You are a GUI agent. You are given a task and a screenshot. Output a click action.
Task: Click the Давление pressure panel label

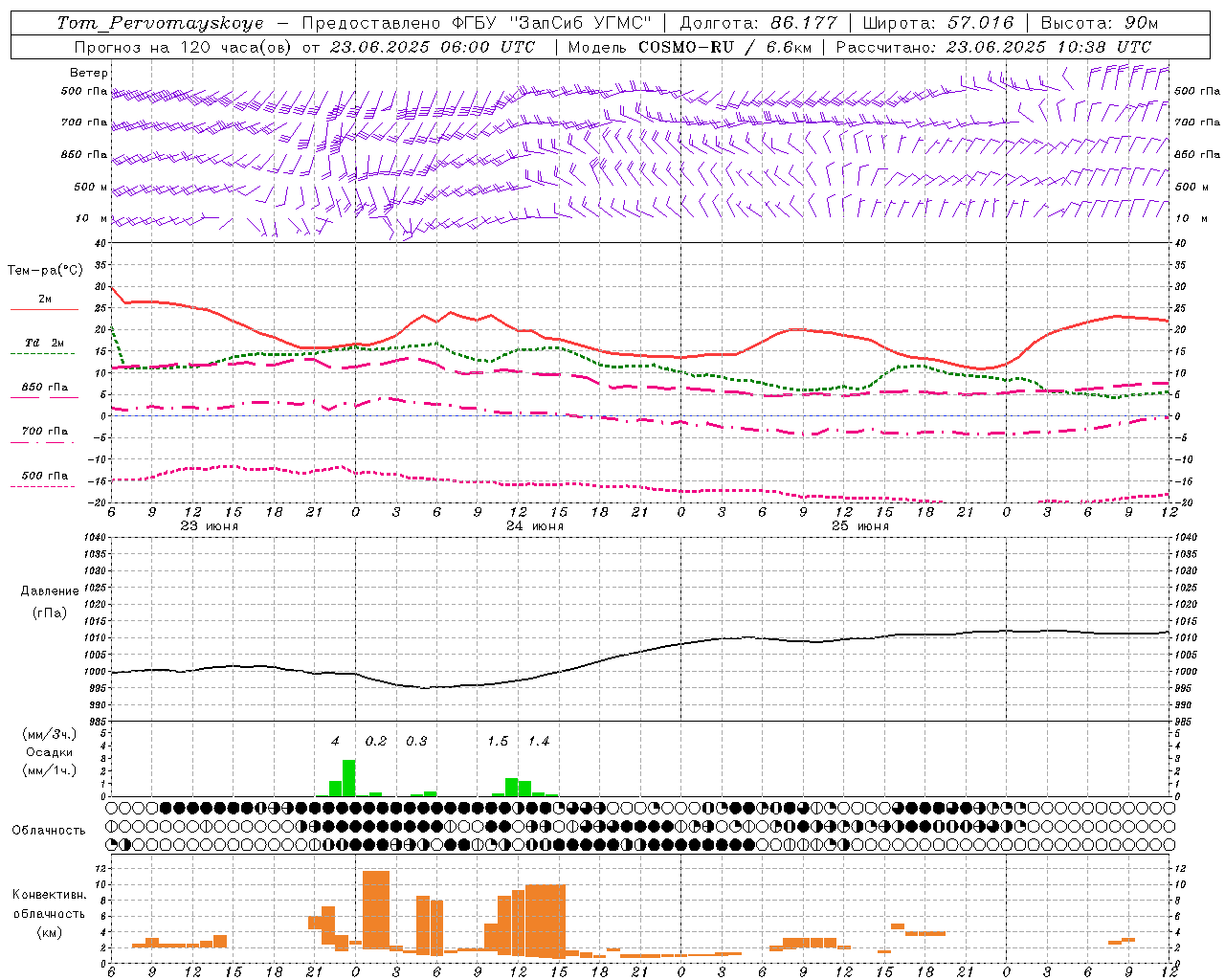tap(48, 591)
